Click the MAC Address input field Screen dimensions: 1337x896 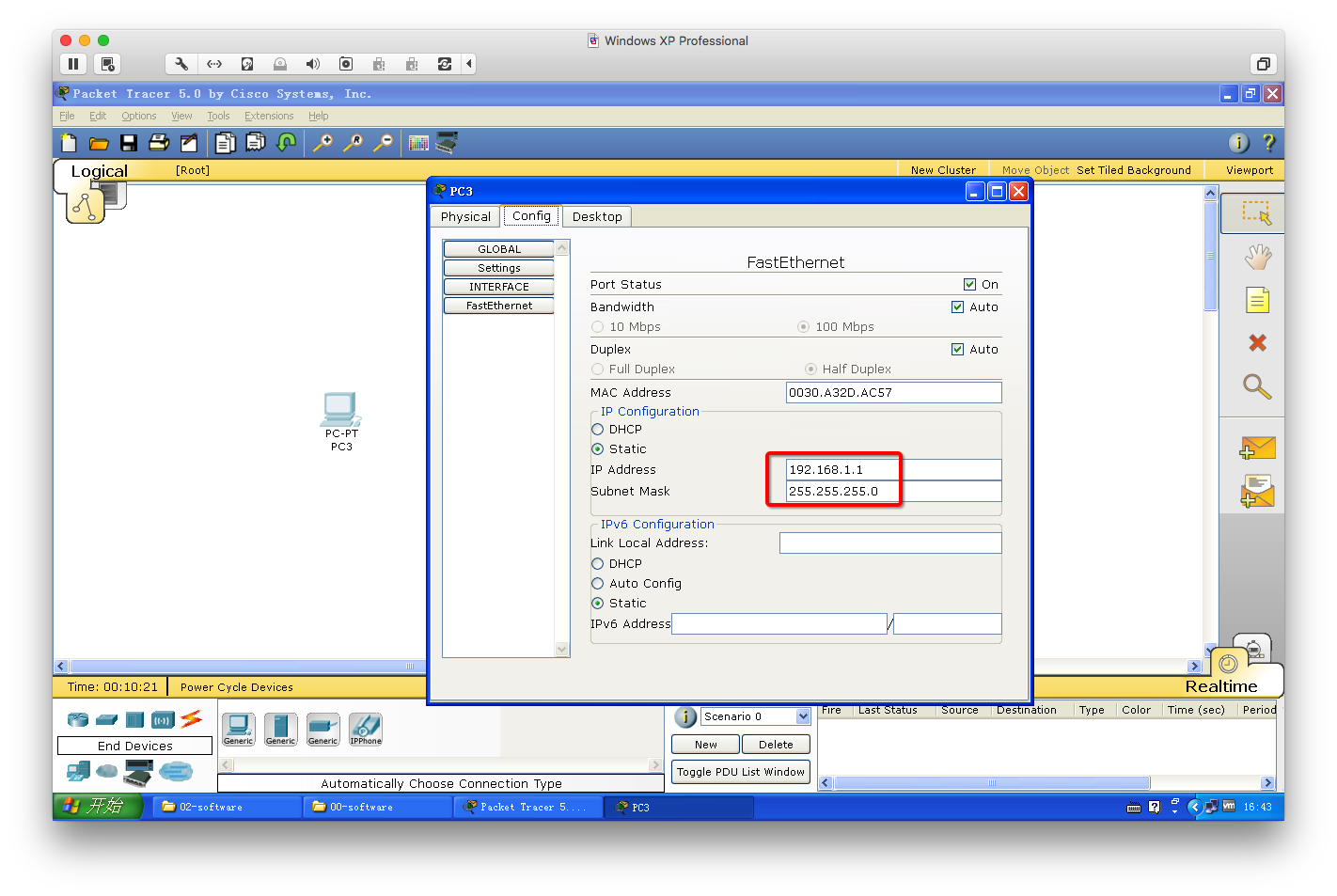click(892, 393)
